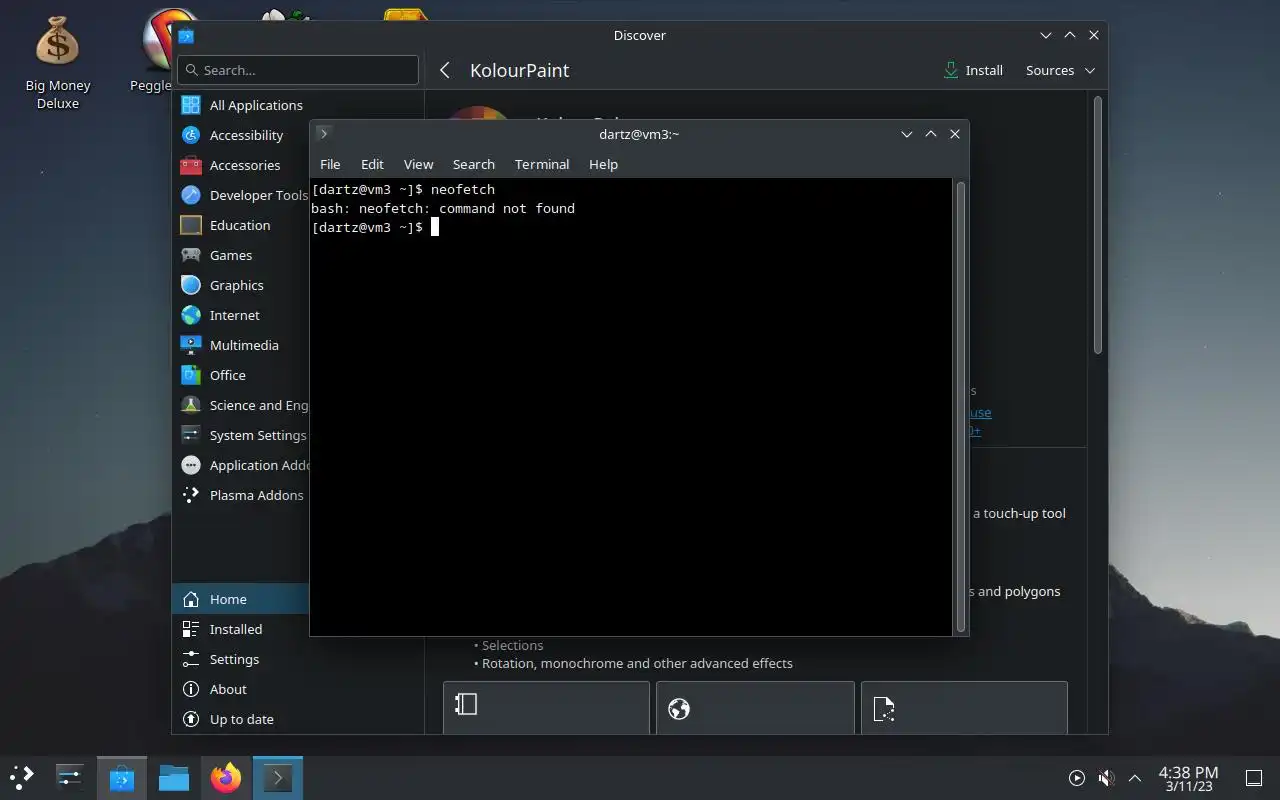Open the Help menu in Konsole

tap(603, 164)
